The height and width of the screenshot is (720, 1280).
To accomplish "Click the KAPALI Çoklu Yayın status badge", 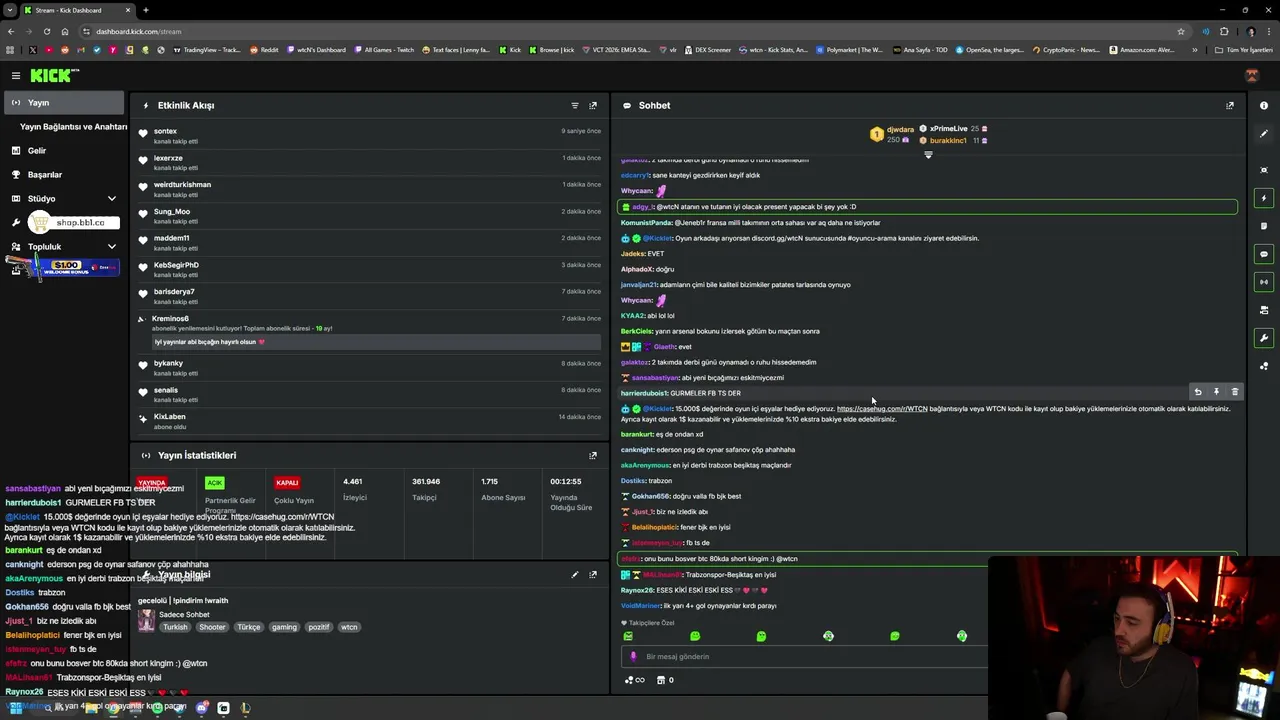I will (x=287, y=483).
